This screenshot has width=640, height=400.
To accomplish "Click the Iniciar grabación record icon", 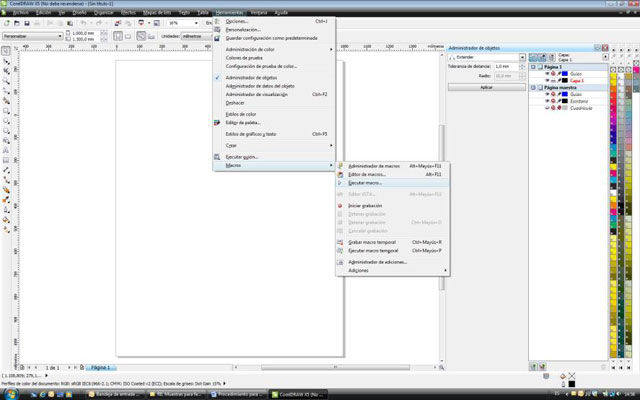I will pos(341,205).
